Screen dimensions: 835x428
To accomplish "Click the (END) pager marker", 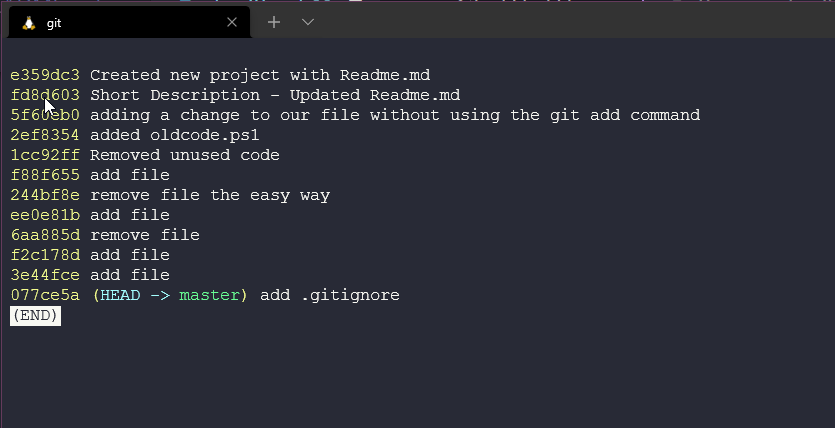I will pyautogui.click(x=35, y=315).
